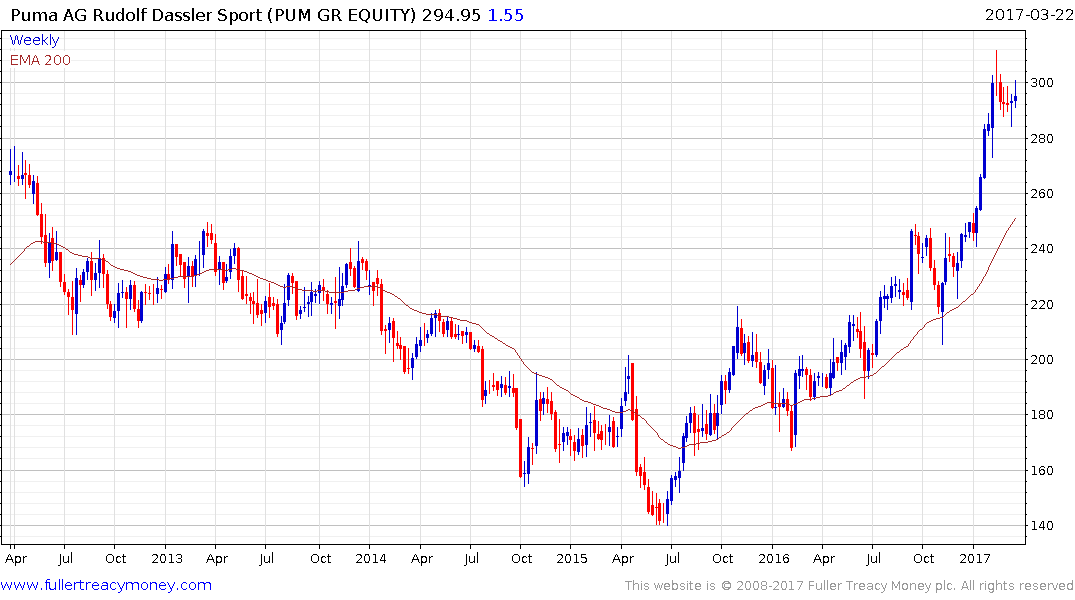The image size is (1075, 600).
Task: Click the 260 price axis label
Action: pyautogui.click(x=1042, y=193)
